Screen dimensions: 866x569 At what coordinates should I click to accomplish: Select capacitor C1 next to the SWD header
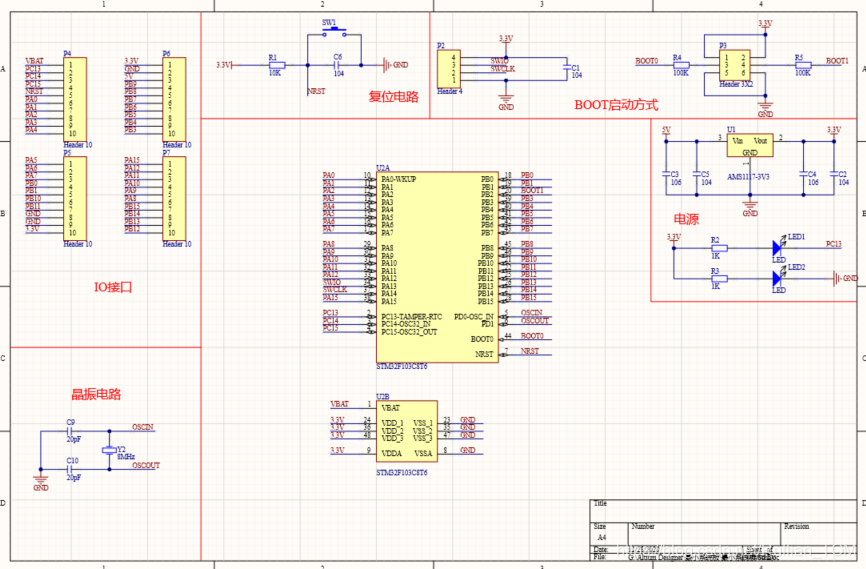pos(567,67)
